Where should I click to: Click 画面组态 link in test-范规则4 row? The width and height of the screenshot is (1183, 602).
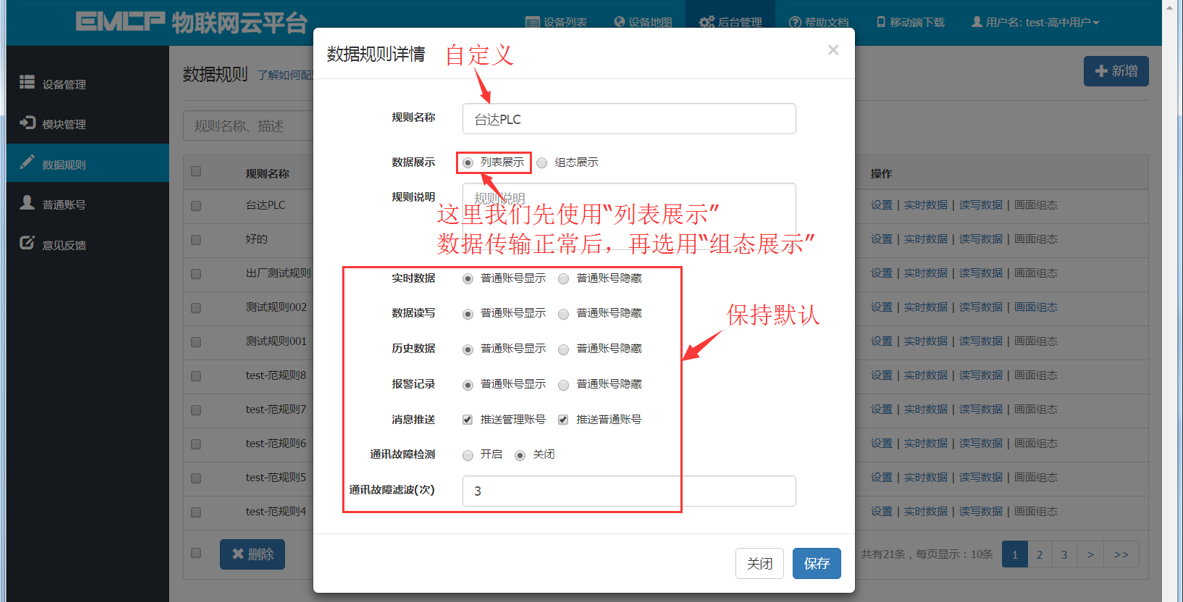click(1035, 511)
